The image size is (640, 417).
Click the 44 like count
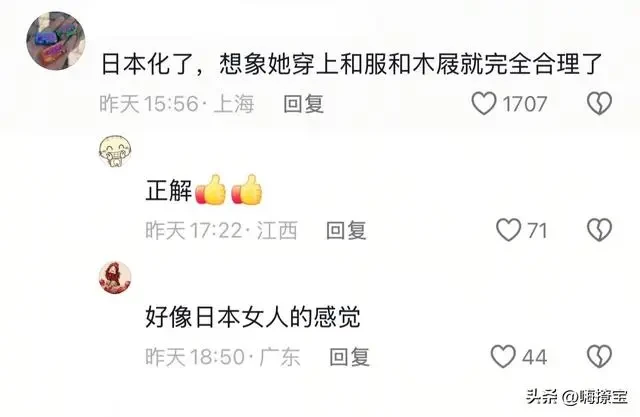coord(534,357)
